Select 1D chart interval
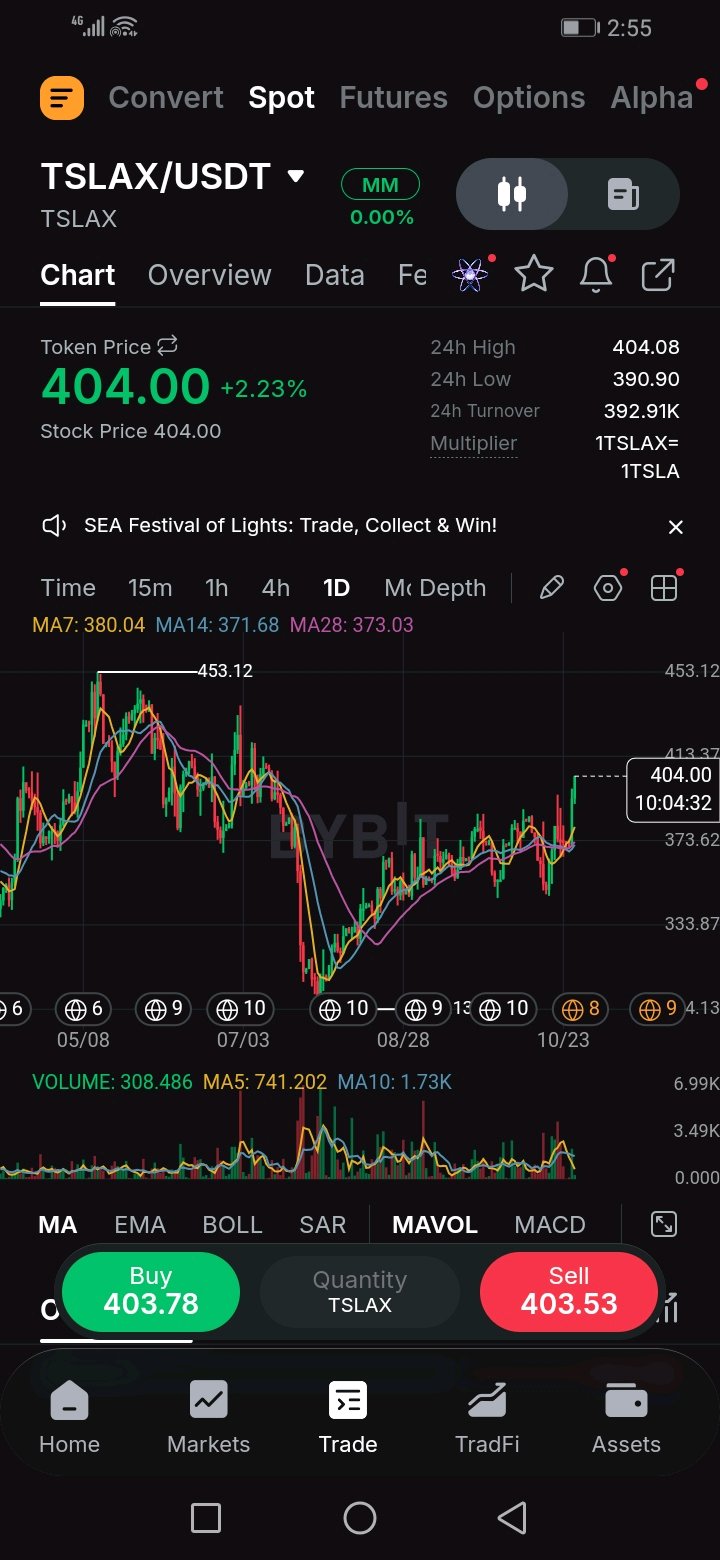 tap(337, 588)
